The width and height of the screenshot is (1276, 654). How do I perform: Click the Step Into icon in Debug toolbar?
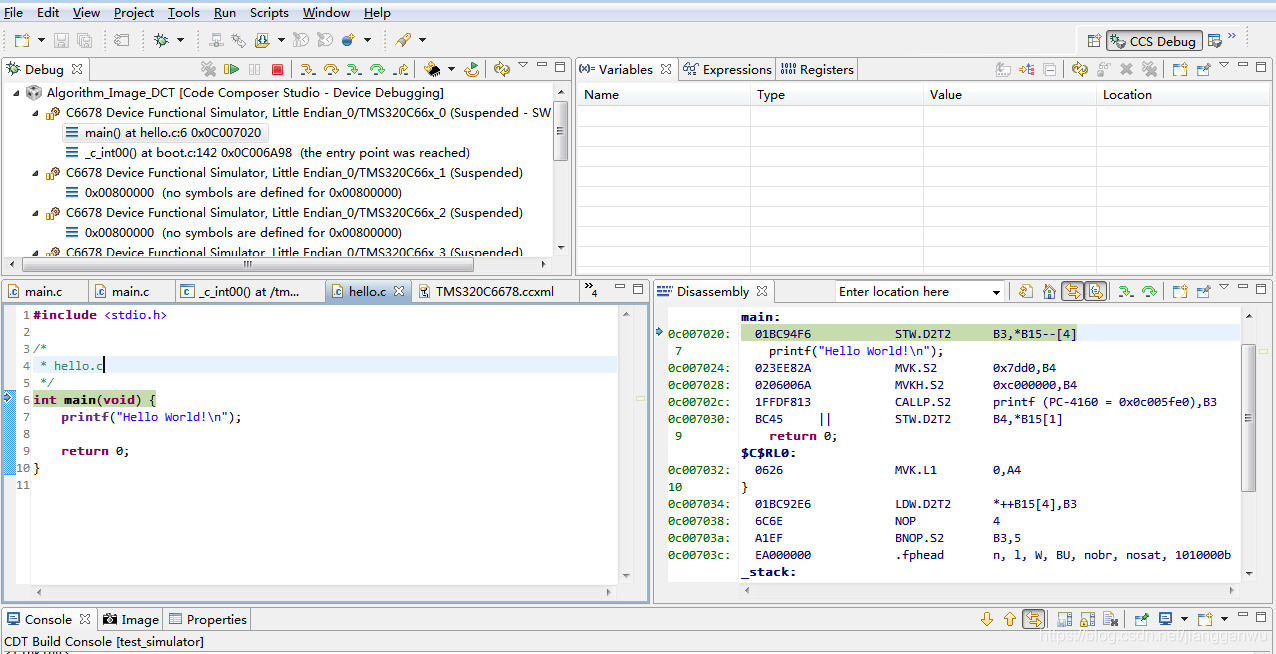[x=308, y=69]
